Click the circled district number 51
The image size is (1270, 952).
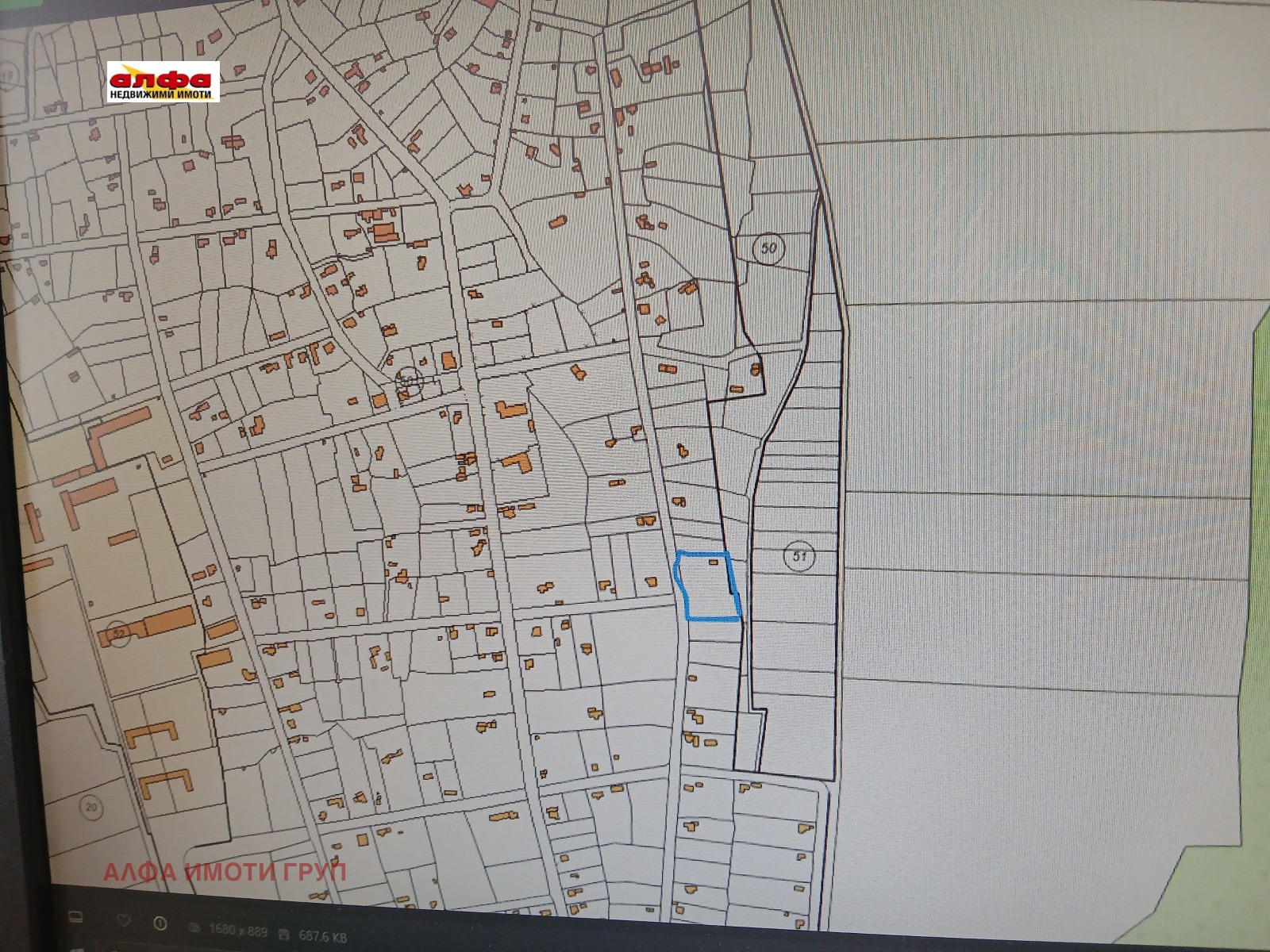799,556
